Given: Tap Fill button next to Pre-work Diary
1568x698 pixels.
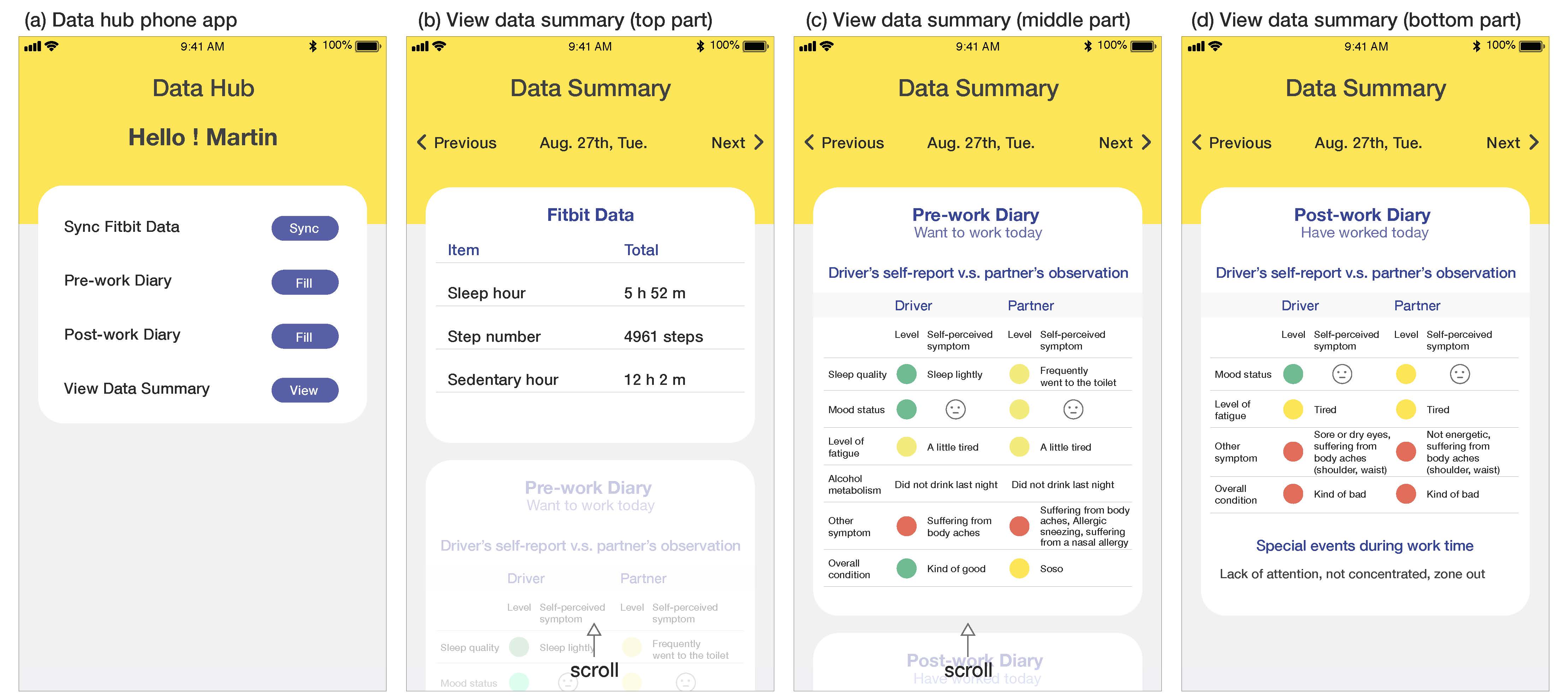Looking at the screenshot, I should [304, 283].
